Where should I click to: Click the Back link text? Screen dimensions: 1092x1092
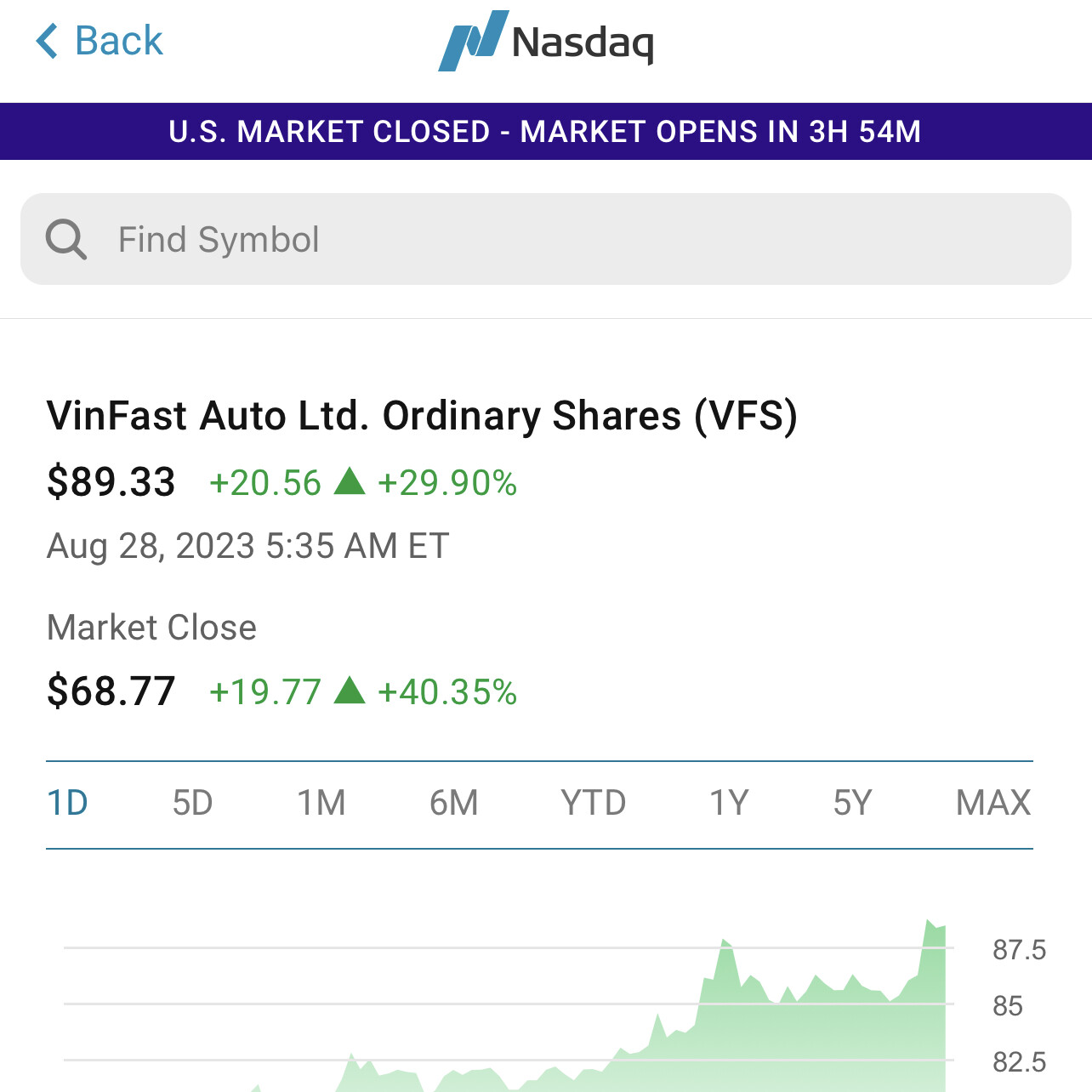click(118, 41)
